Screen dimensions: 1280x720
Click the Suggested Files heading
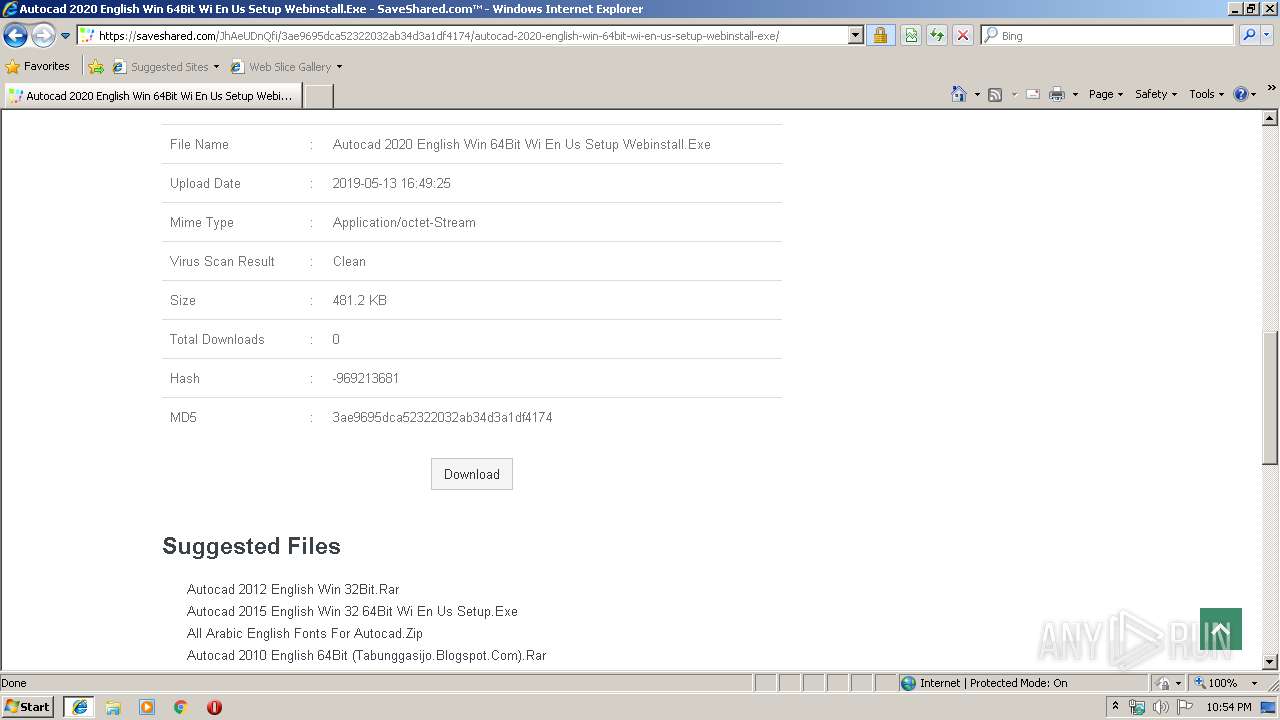(x=252, y=546)
